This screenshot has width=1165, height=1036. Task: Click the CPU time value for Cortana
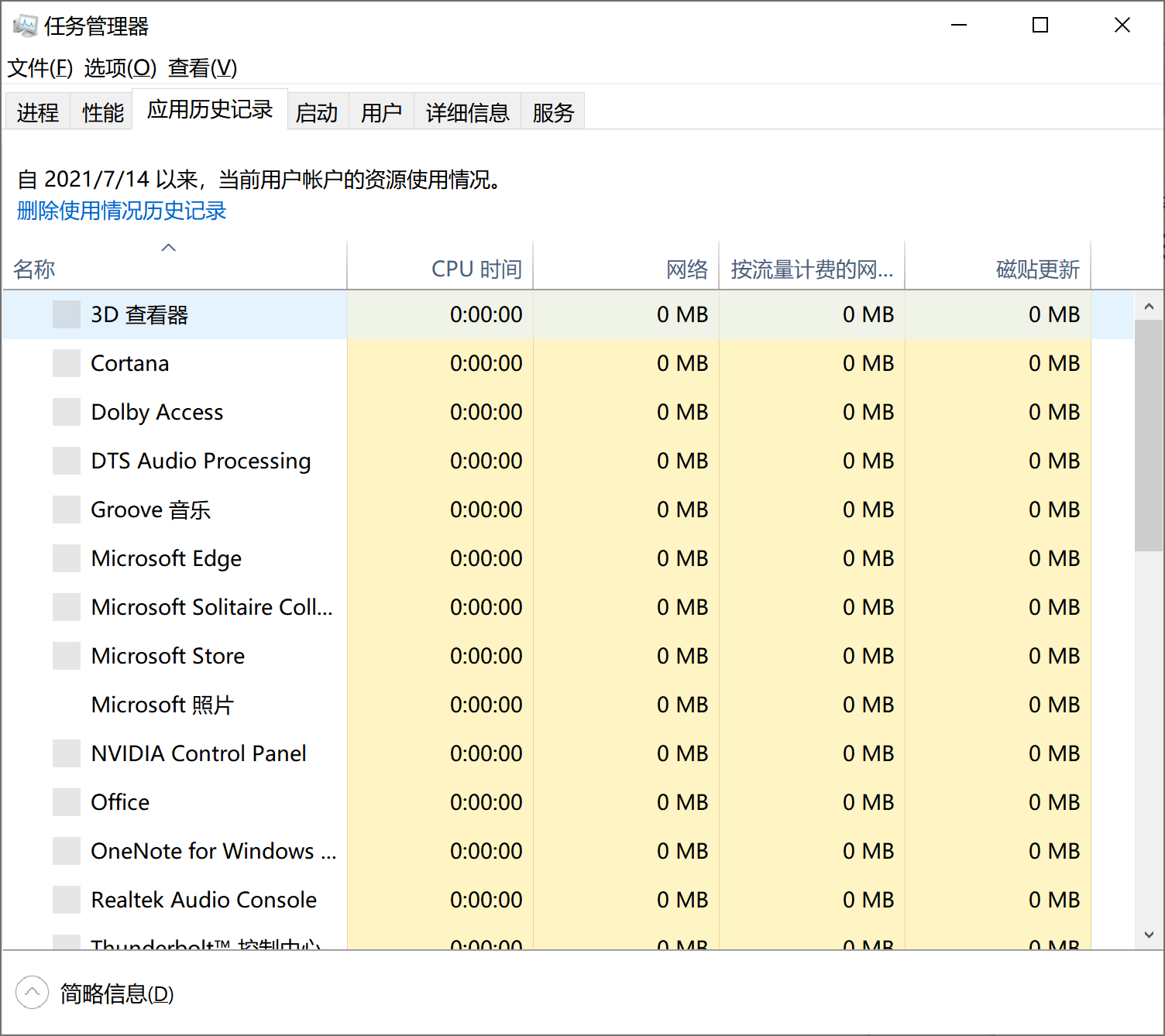point(486,363)
